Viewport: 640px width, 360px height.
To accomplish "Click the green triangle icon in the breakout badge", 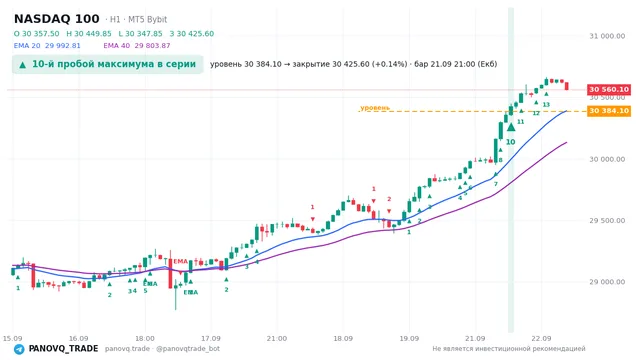I will pos(22,64).
